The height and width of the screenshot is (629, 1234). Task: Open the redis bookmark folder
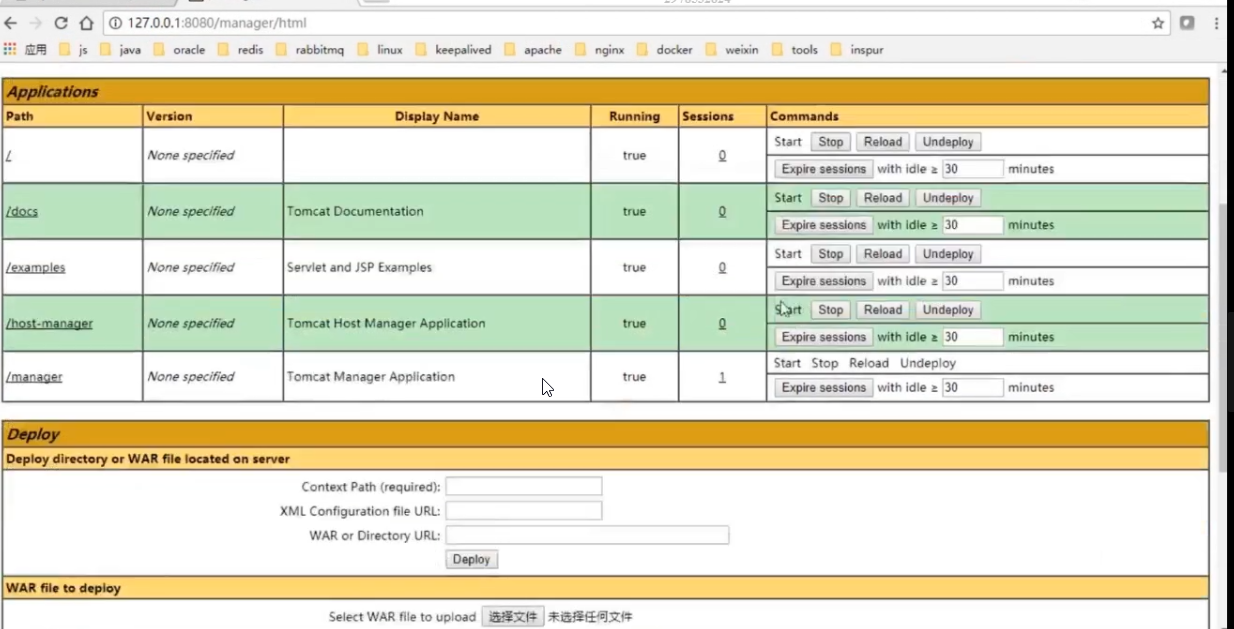[x=241, y=49]
